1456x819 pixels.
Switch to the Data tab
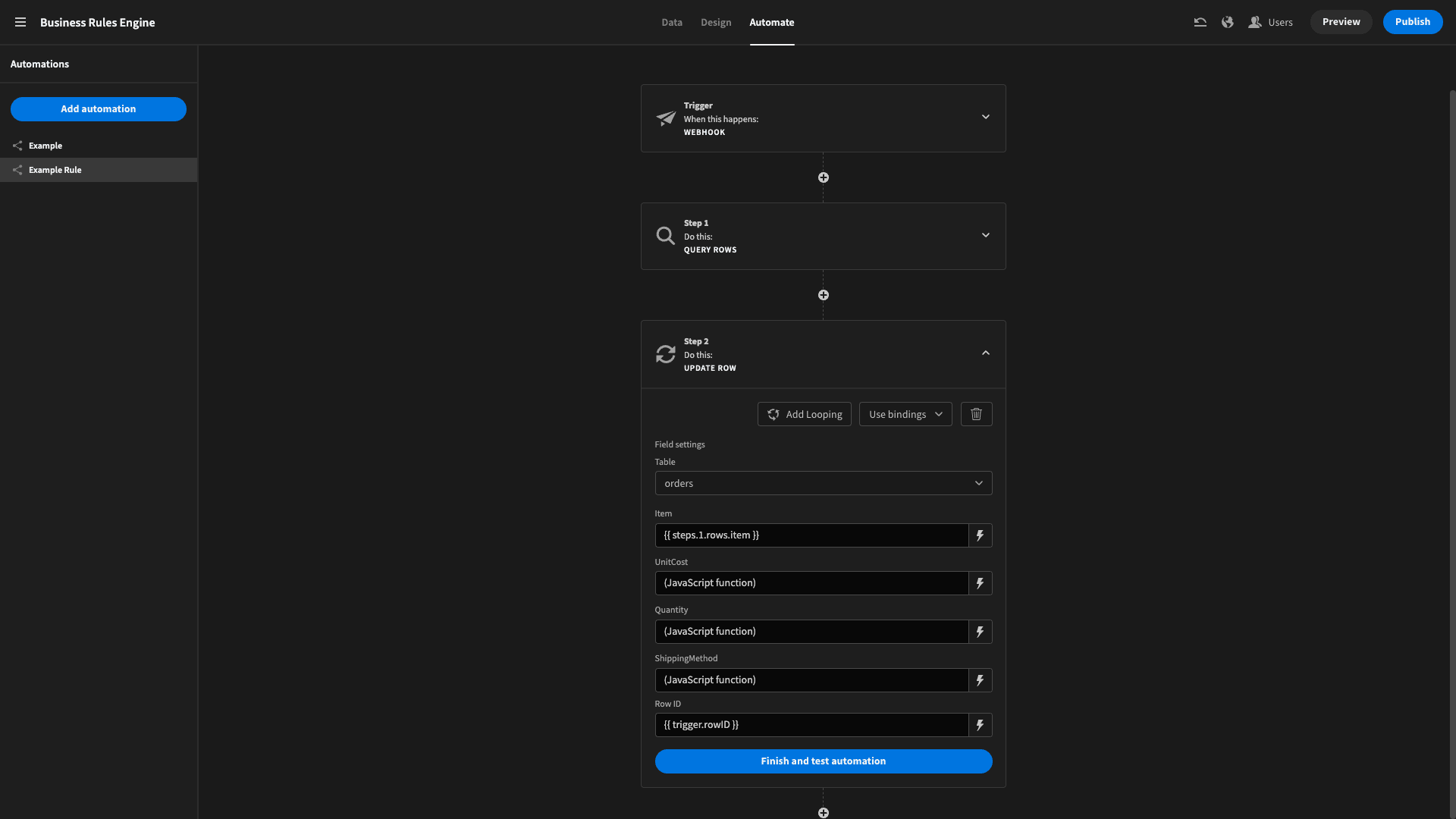[x=672, y=22]
